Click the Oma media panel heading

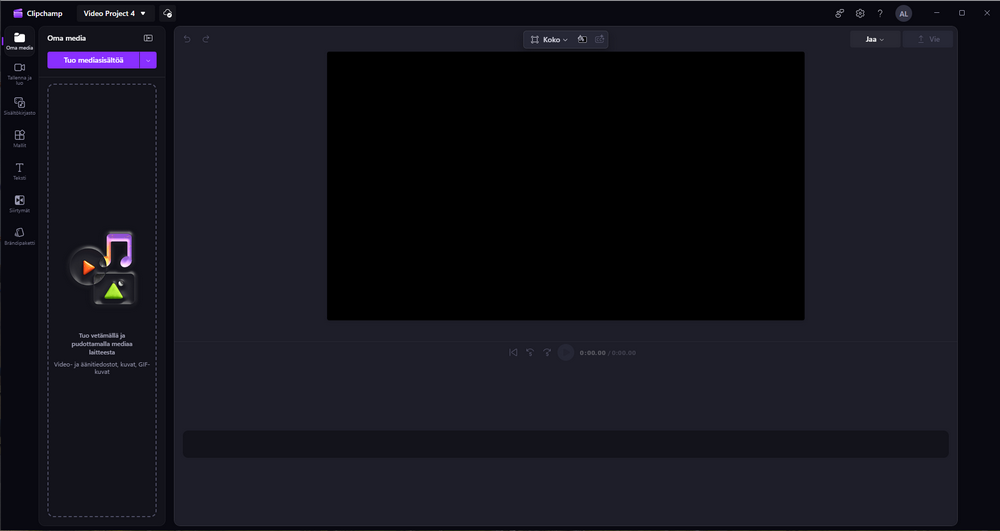pos(66,38)
